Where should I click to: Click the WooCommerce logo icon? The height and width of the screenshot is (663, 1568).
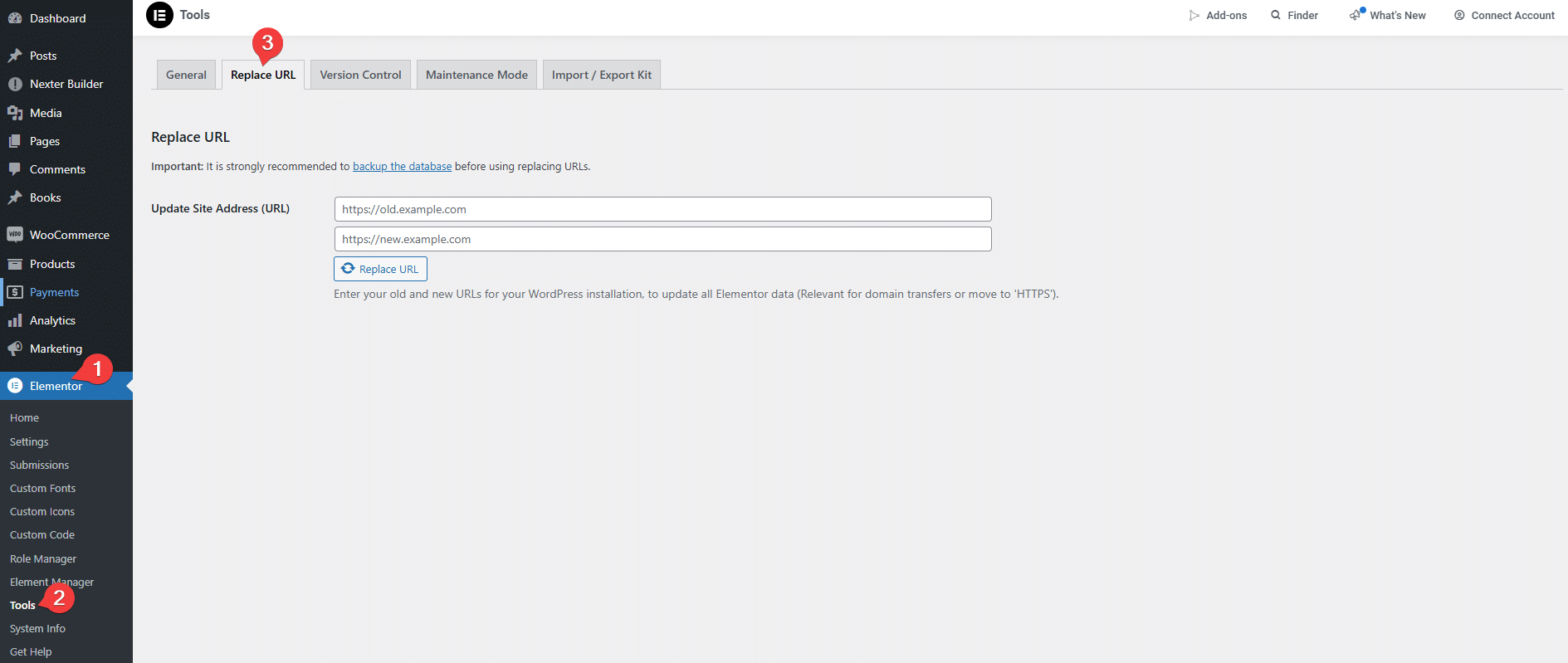[15, 235]
